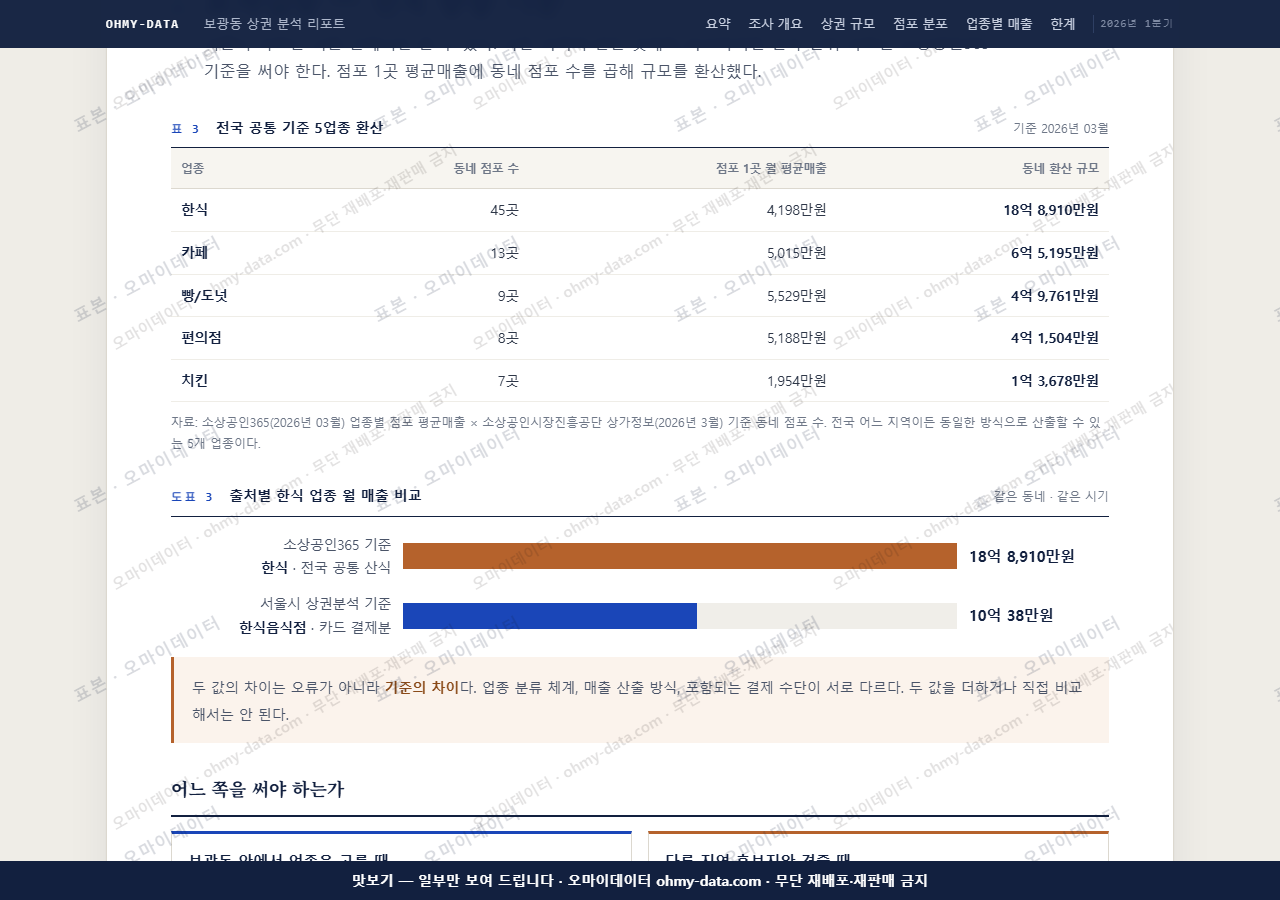
Task: Click 18억 8,910만원 beside the orange bar
Action: (x=1022, y=556)
